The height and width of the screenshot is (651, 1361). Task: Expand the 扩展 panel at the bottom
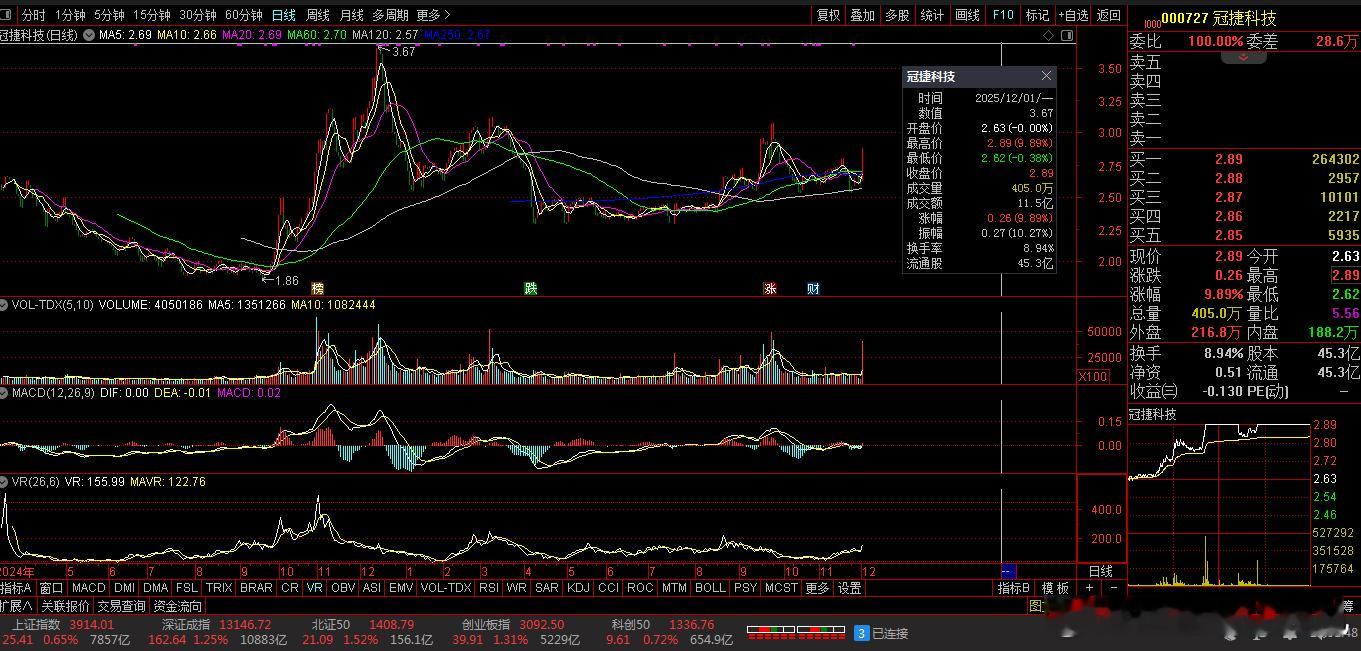click(17, 606)
